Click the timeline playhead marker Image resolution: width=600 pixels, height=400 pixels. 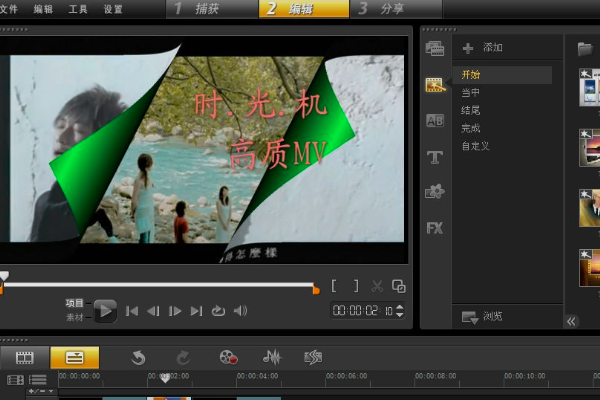tap(165, 378)
